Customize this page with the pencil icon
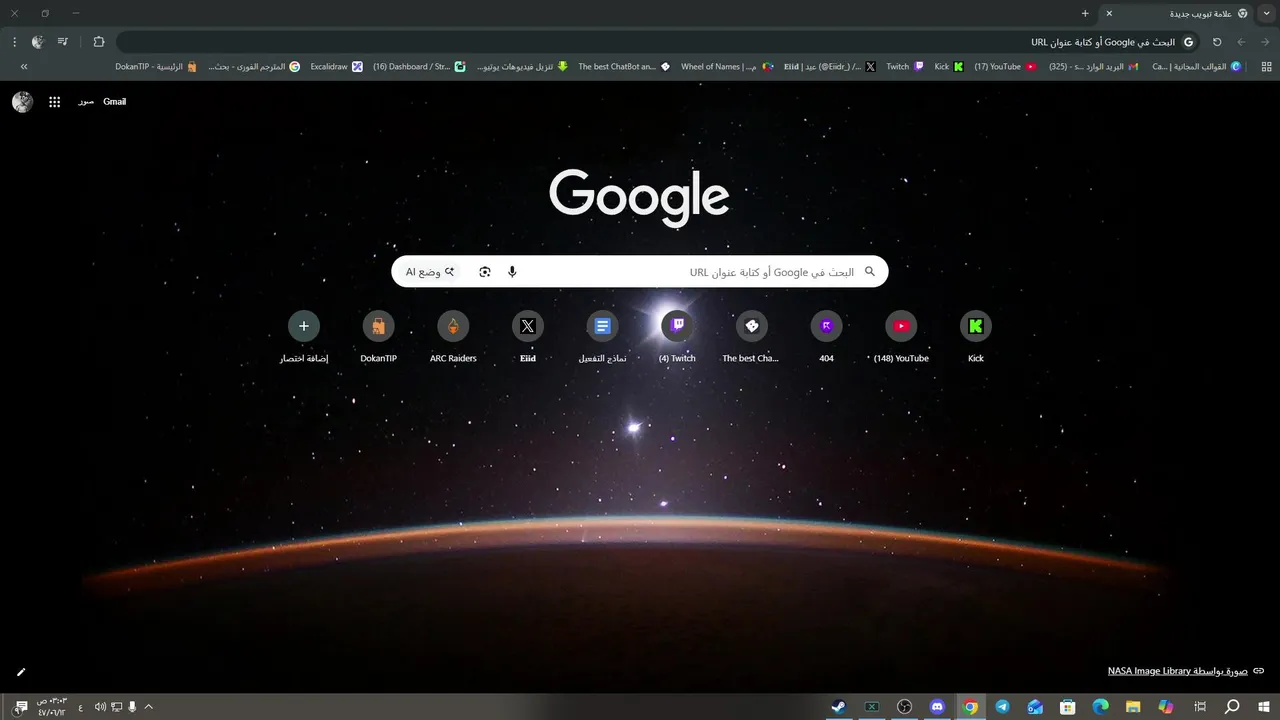This screenshot has width=1280, height=720. tap(21, 672)
